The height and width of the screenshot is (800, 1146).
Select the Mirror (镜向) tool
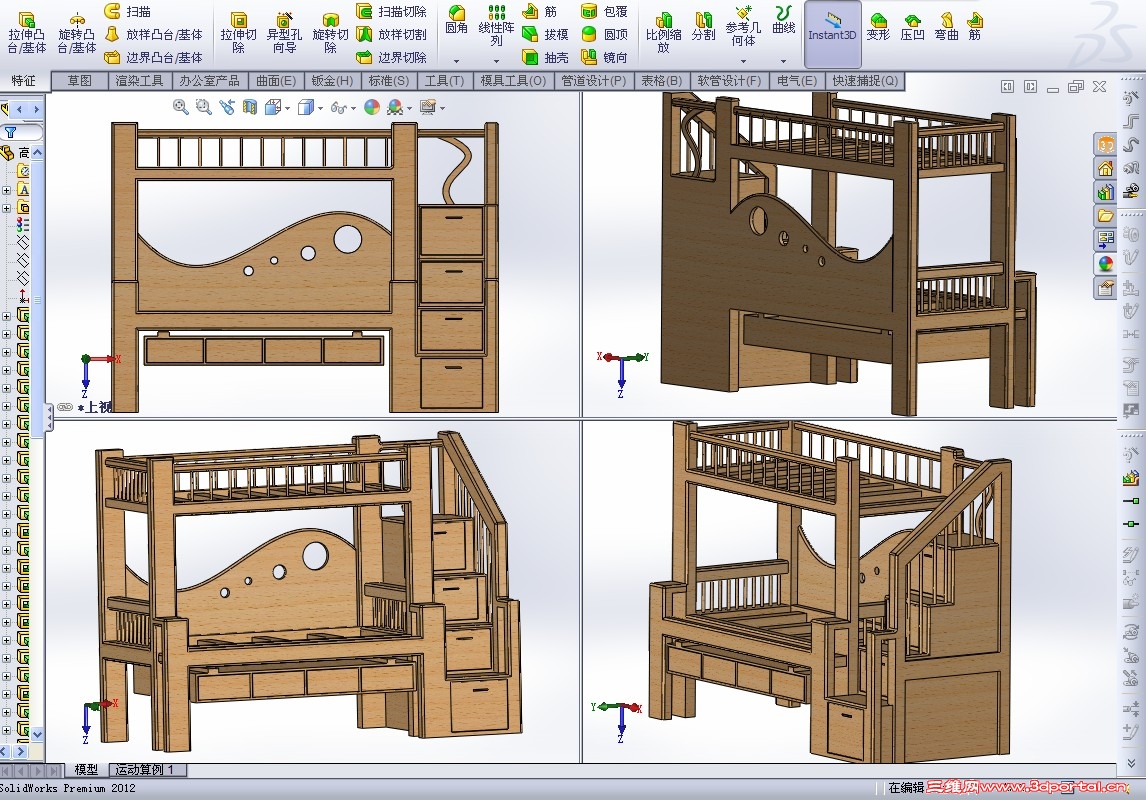(604, 57)
